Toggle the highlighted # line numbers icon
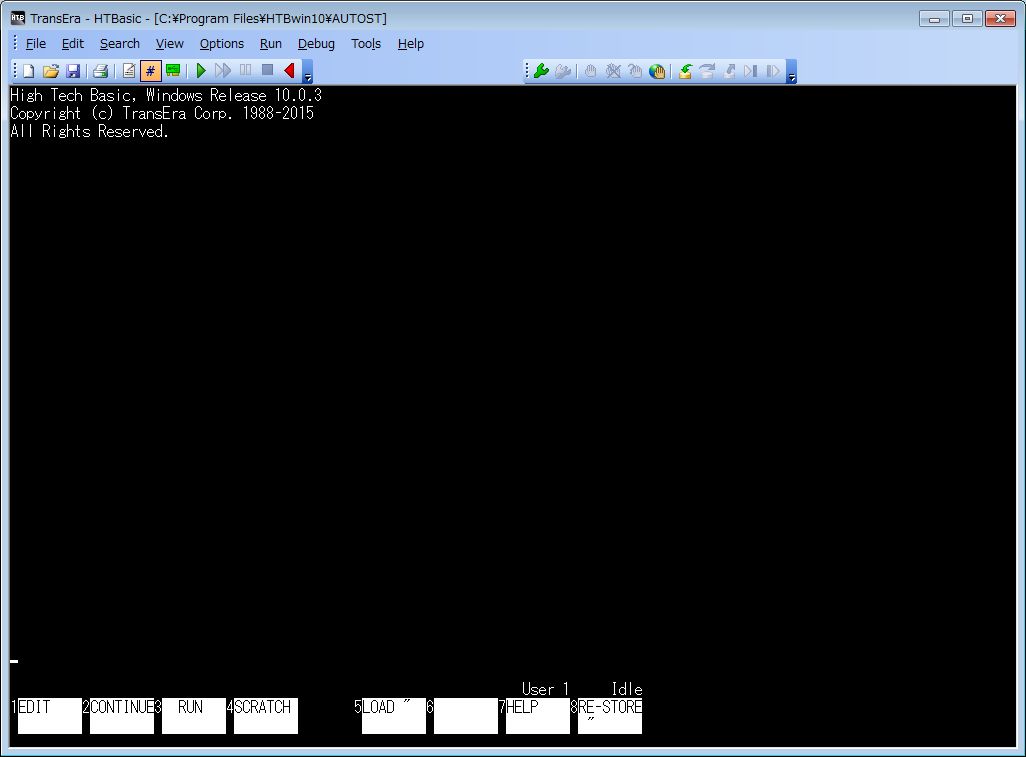This screenshot has height=757, width=1026. click(150, 71)
